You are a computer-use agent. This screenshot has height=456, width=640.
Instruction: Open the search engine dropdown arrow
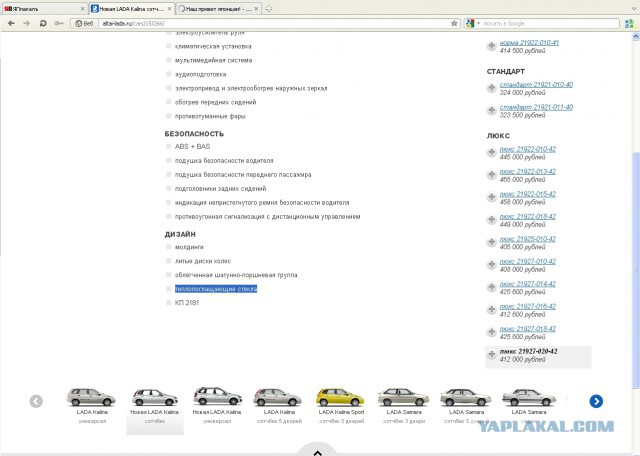(478, 24)
